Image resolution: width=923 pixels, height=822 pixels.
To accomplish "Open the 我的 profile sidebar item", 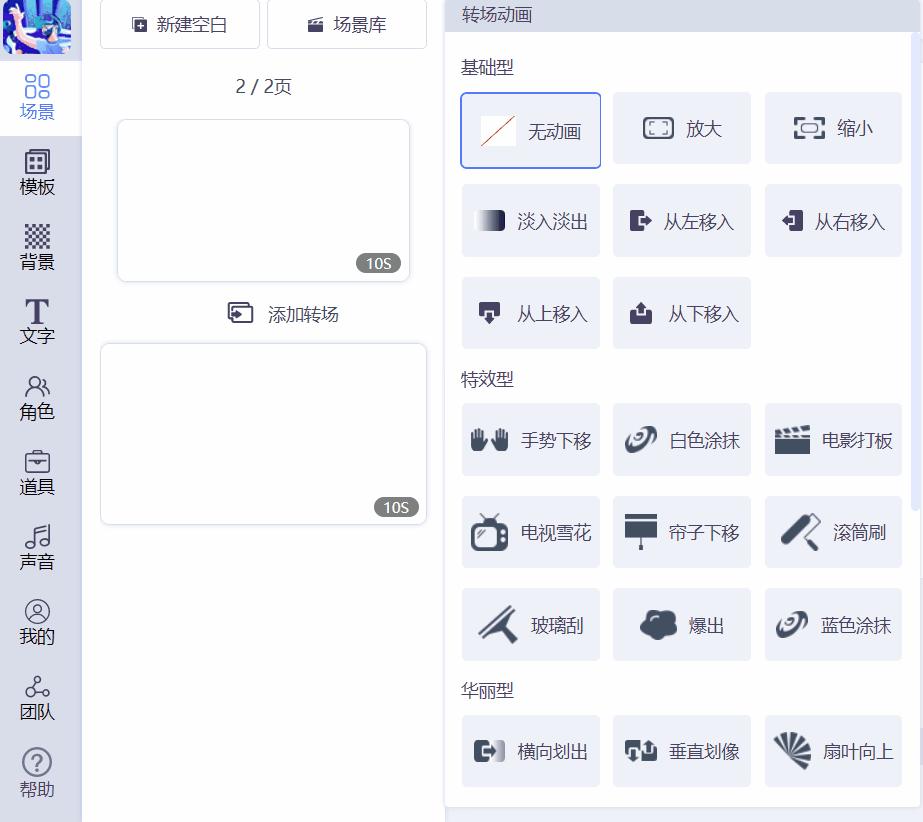I will tap(37, 623).
